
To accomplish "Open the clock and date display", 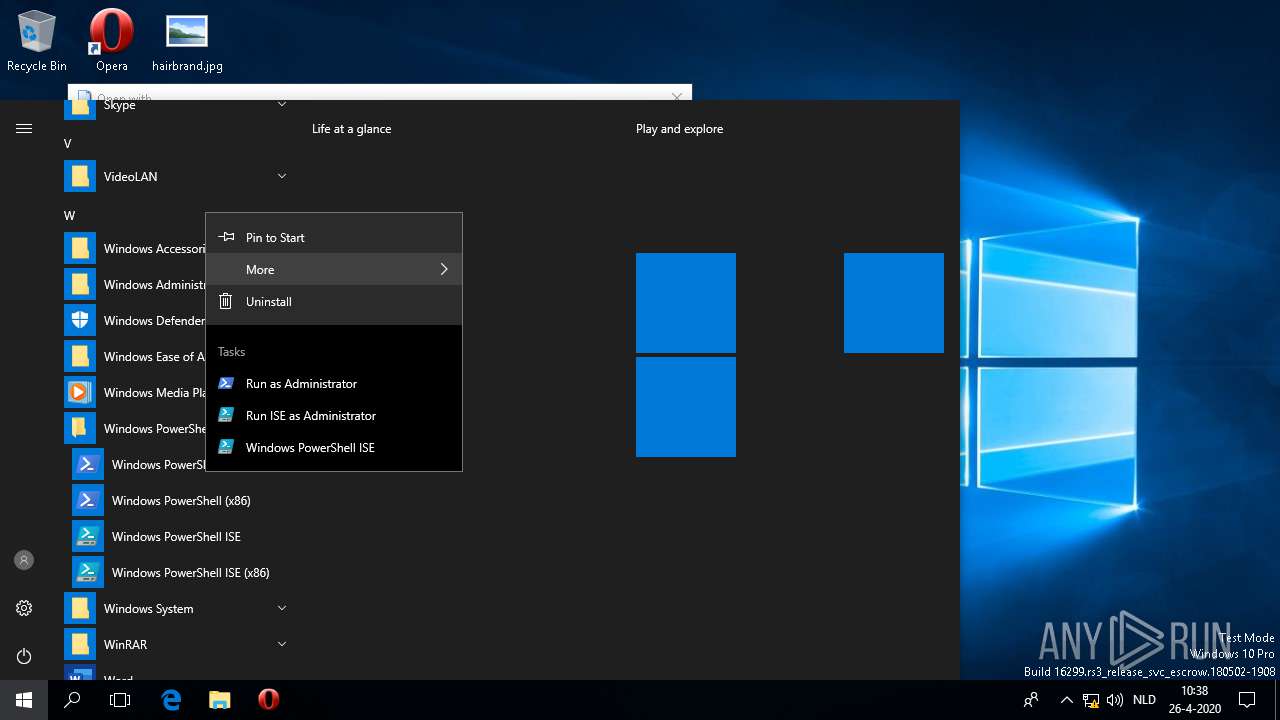I will pyautogui.click(x=1194, y=700).
